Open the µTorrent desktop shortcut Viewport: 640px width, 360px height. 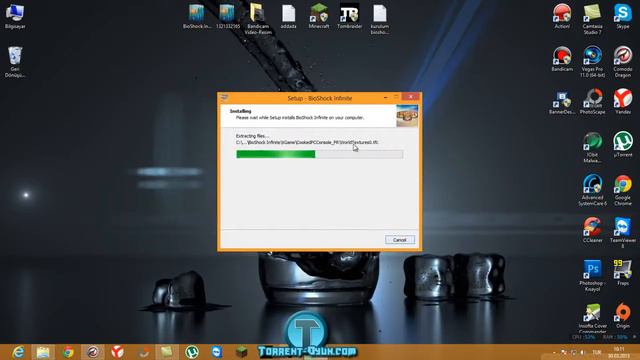tap(623, 144)
